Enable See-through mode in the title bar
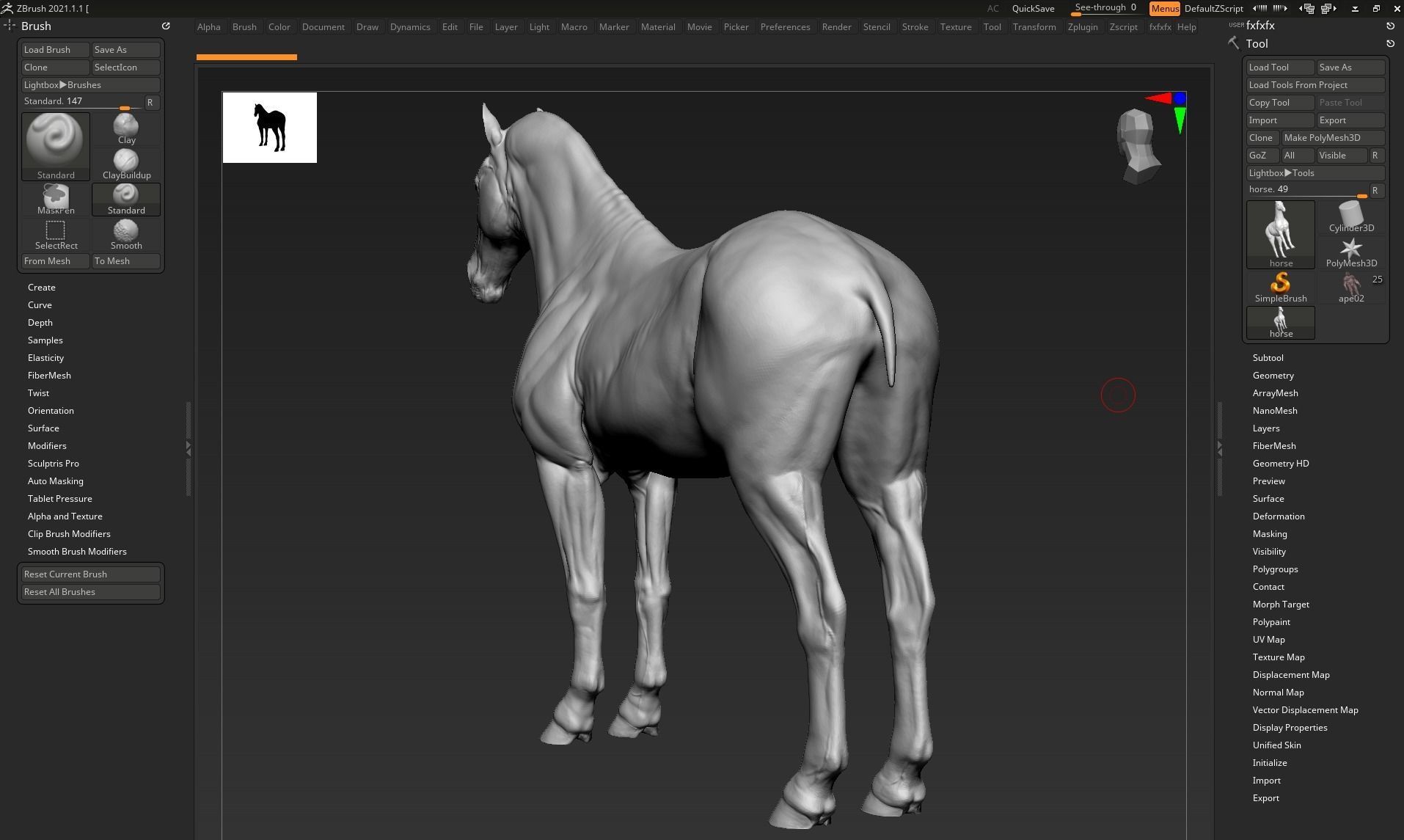Screen dimensions: 1404x840 tap(1104, 8)
